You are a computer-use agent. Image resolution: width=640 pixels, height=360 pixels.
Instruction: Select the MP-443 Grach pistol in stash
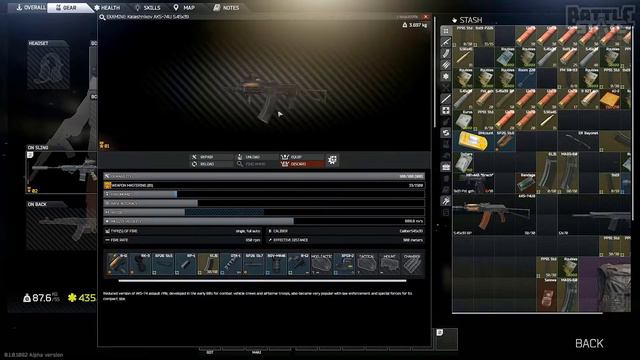pyautogui.click(x=473, y=183)
